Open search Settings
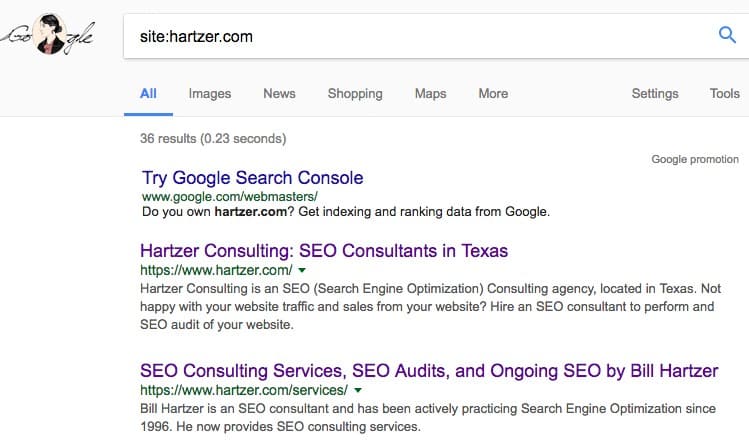 click(x=655, y=94)
